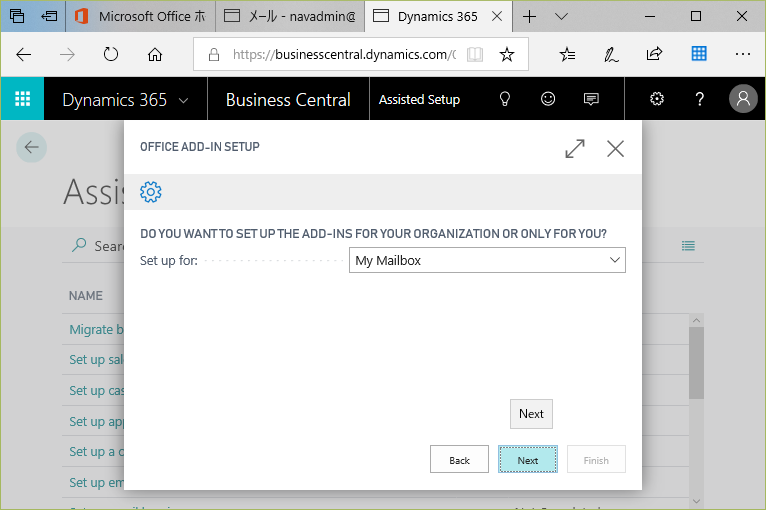
Task: Go forward in the browser
Action: 67,54
